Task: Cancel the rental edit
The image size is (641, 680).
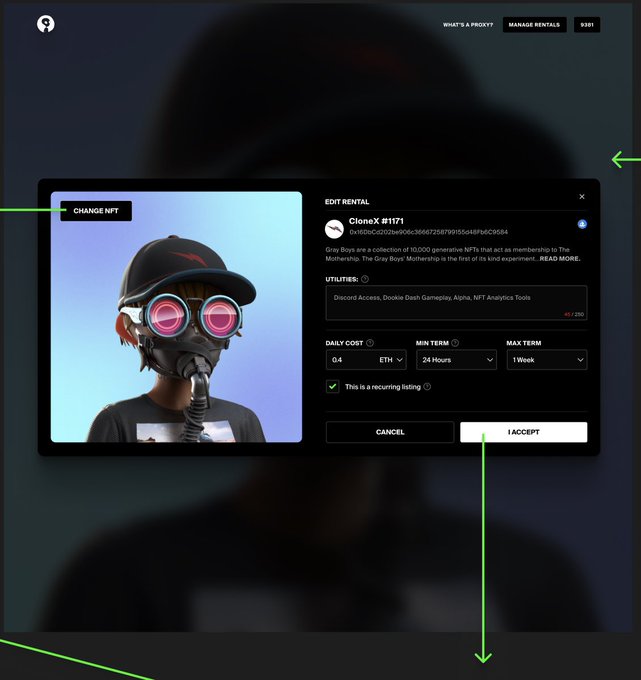Action: click(x=390, y=432)
